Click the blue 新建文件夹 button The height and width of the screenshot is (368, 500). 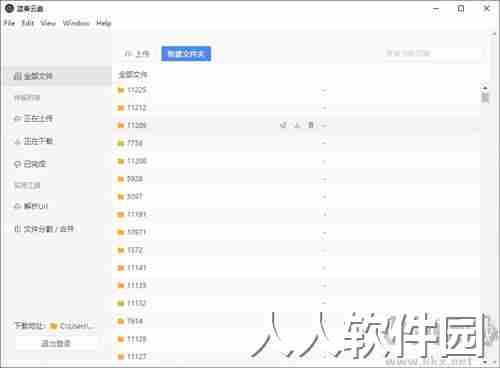pyautogui.click(x=186, y=54)
